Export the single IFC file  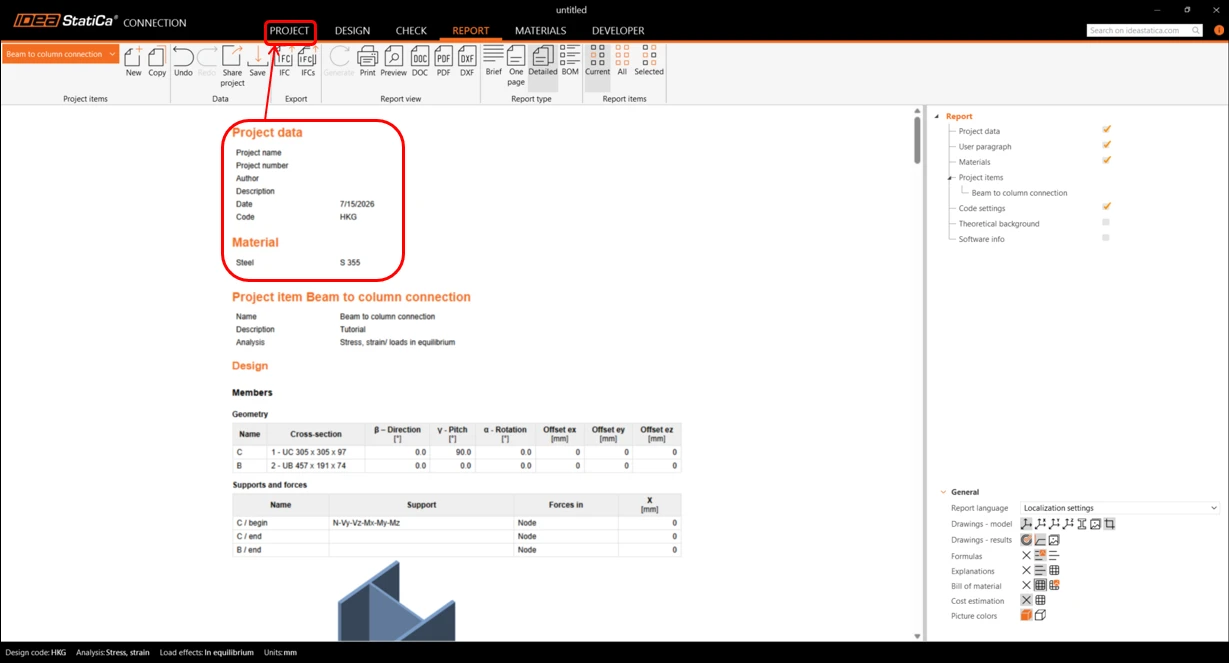tap(285, 61)
